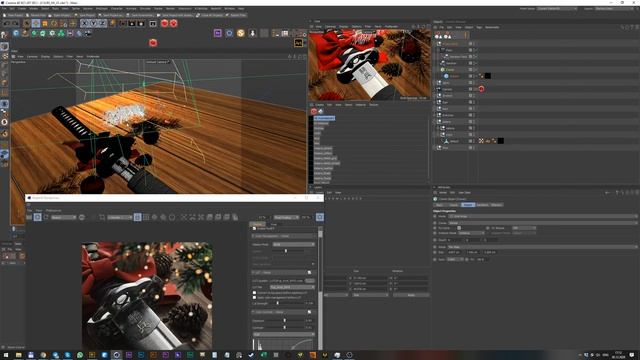Click Save Project with Assets button
Image resolution: width=640 pixels, height=360 pixels.
point(176,15)
